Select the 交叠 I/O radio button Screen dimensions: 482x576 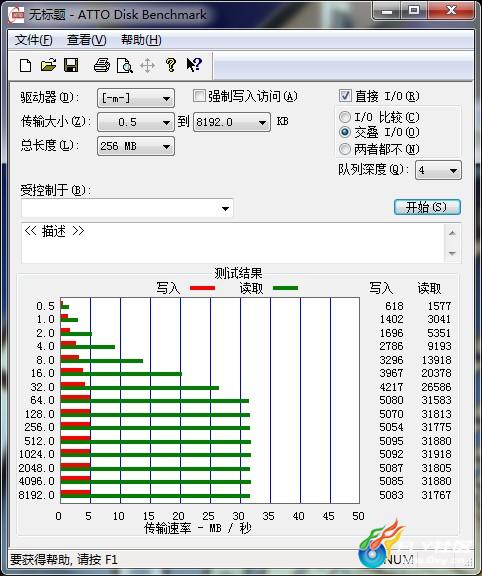[x=345, y=132]
